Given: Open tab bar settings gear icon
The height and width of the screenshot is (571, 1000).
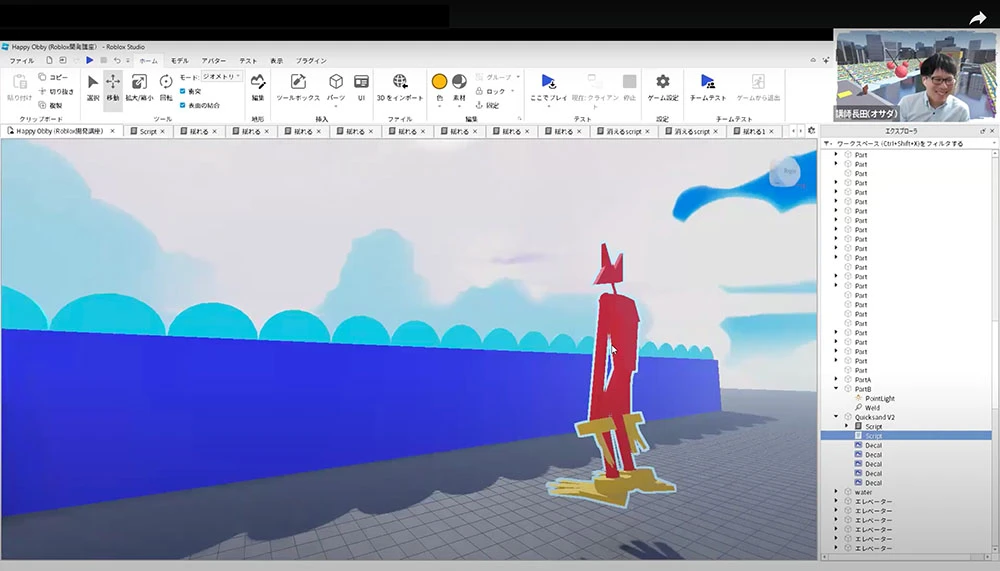Looking at the screenshot, I should pos(811,131).
